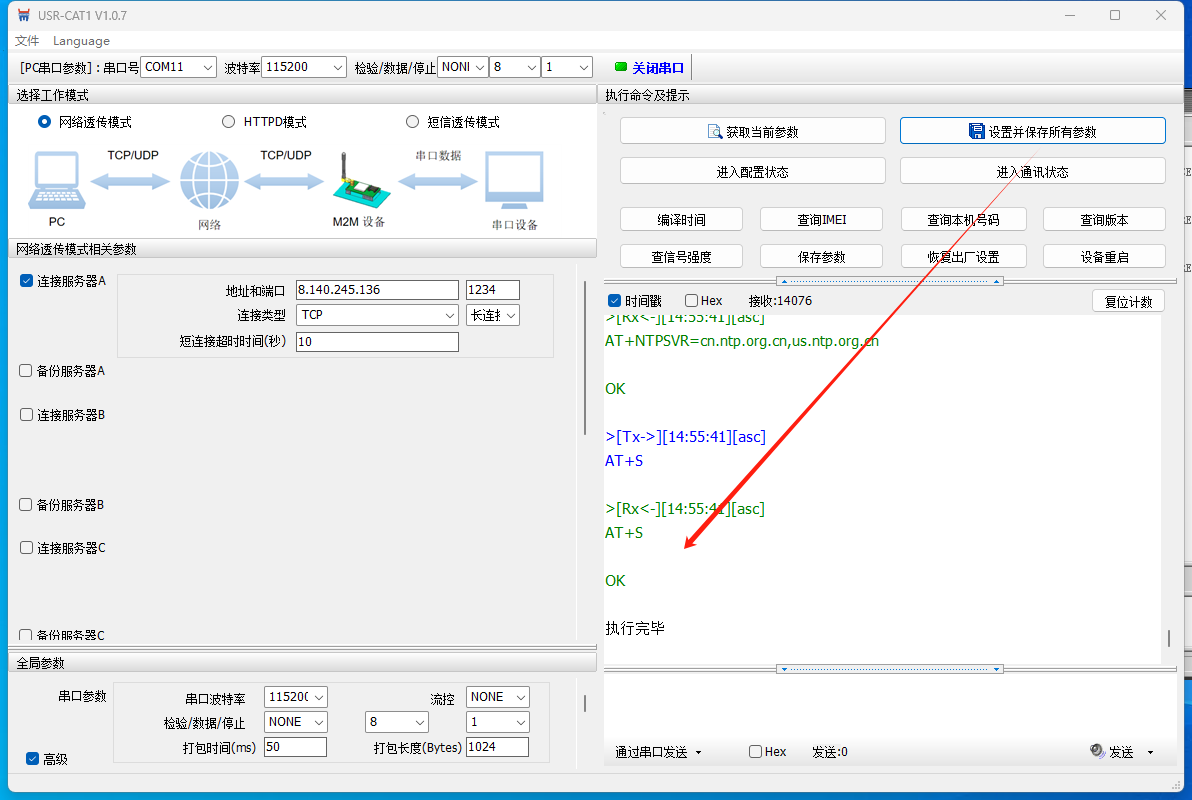Click the send icon beside 发送
This screenshot has height=800, width=1192.
(1097, 752)
